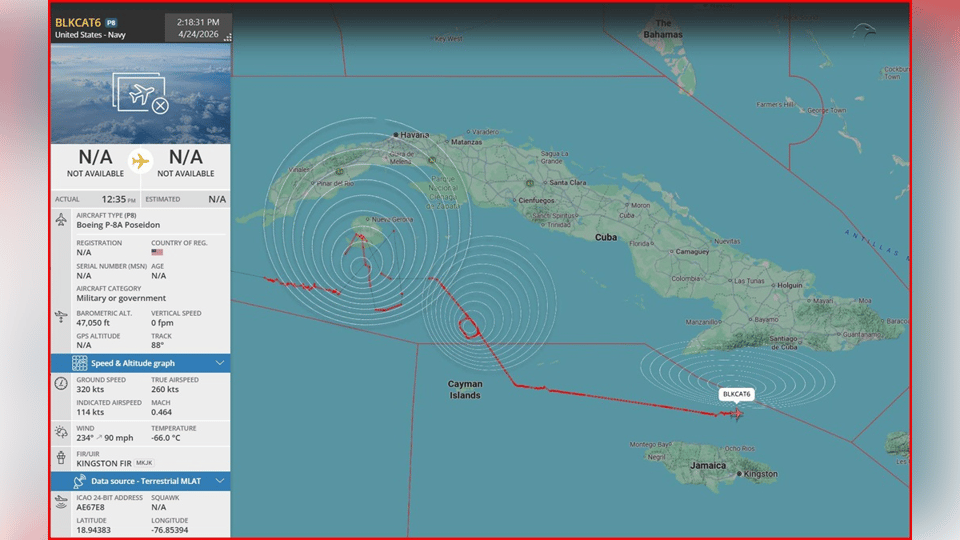The height and width of the screenshot is (540, 960).
Task: Click the barometric altitude 47,050 ft value
Action: (x=93, y=323)
